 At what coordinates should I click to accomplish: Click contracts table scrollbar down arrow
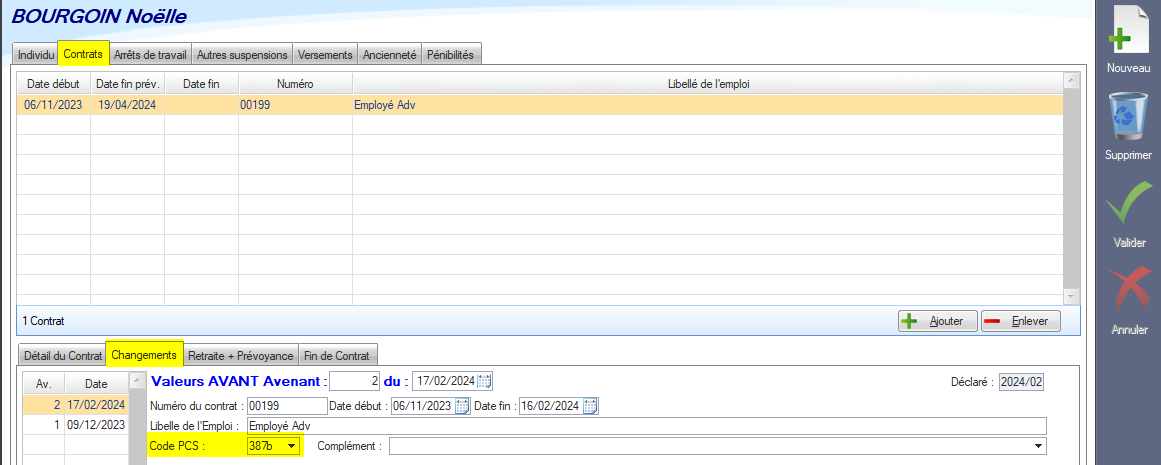point(1071,296)
